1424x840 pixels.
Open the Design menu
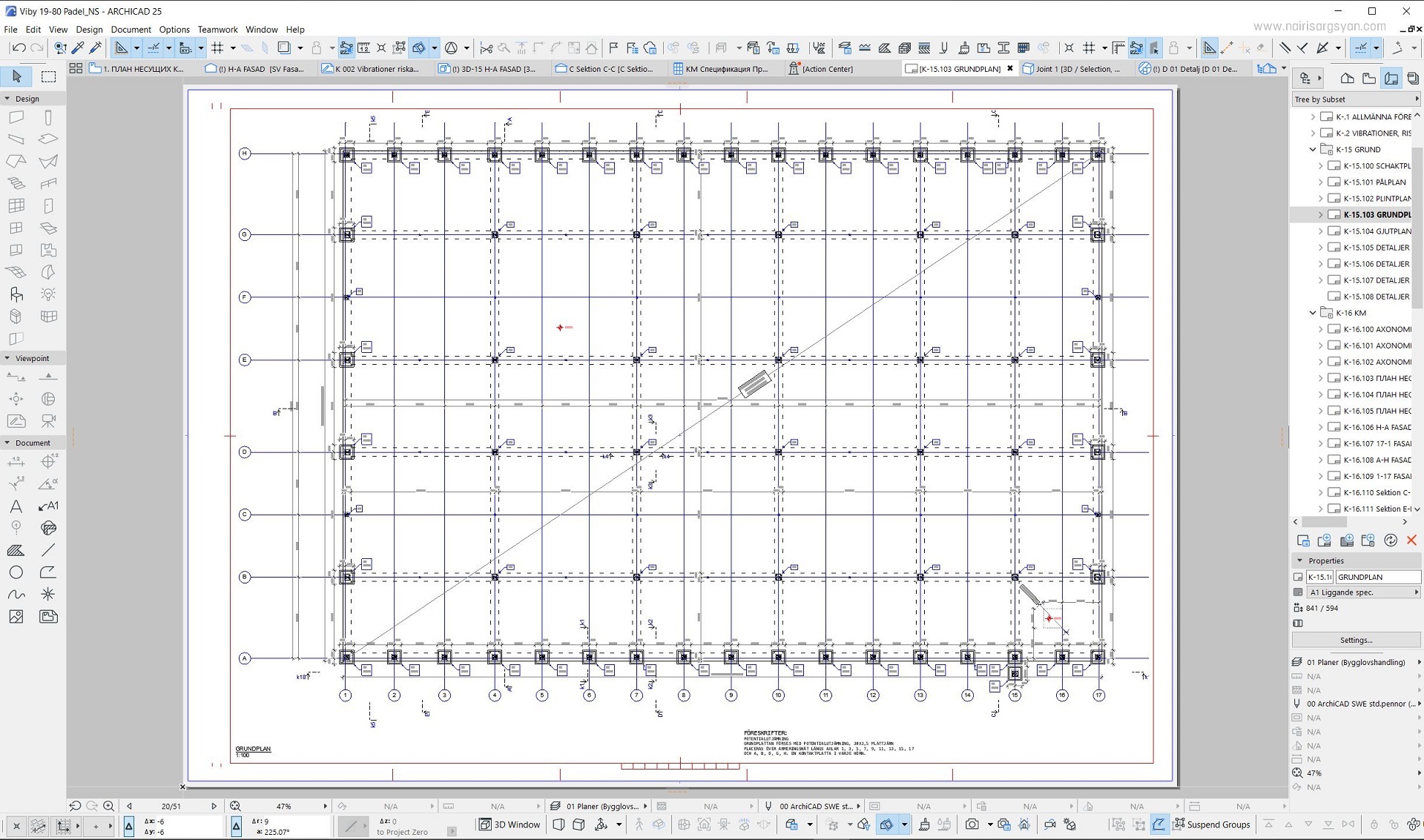[x=89, y=29]
